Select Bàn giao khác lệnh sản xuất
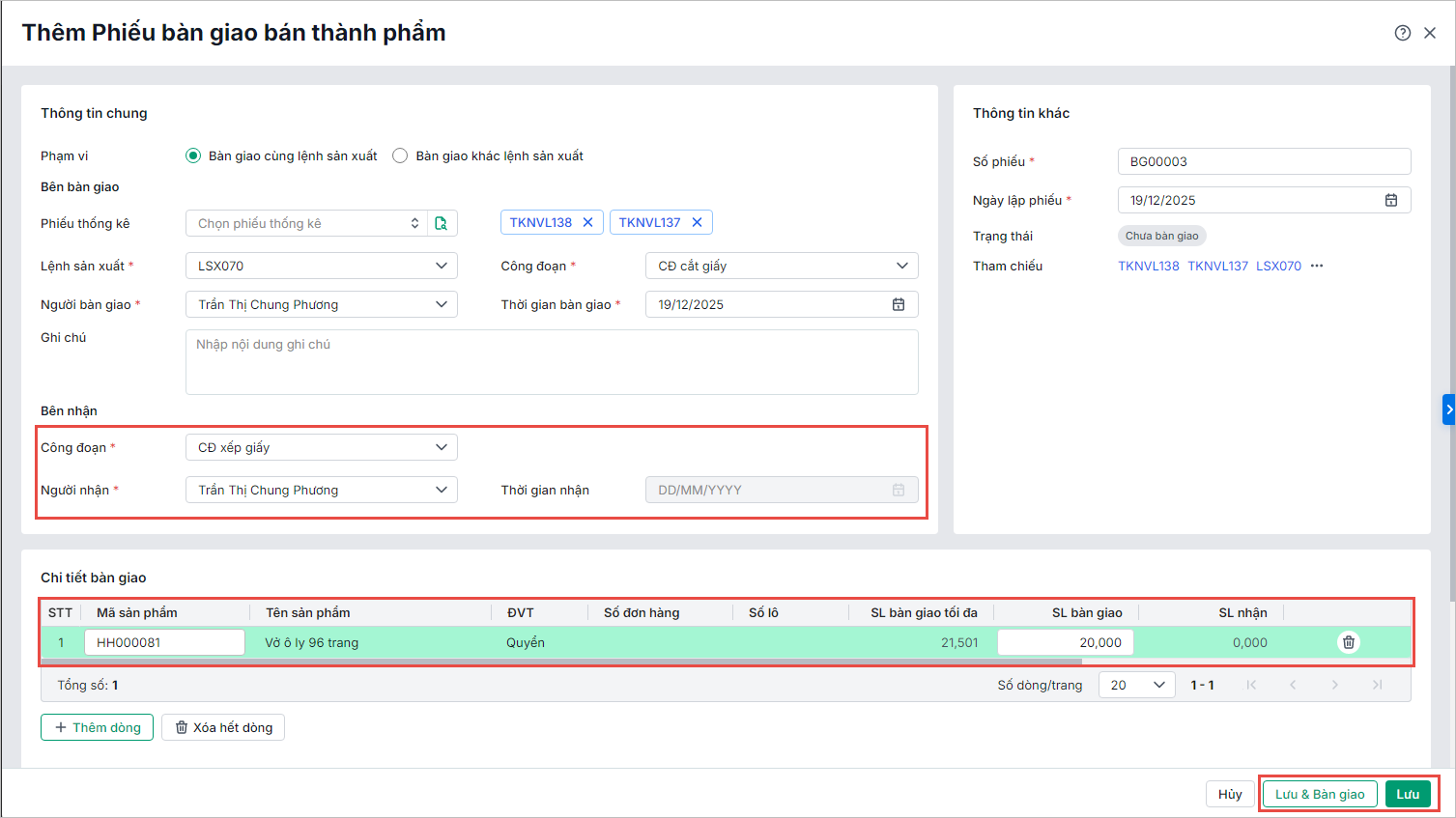 point(400,155)
